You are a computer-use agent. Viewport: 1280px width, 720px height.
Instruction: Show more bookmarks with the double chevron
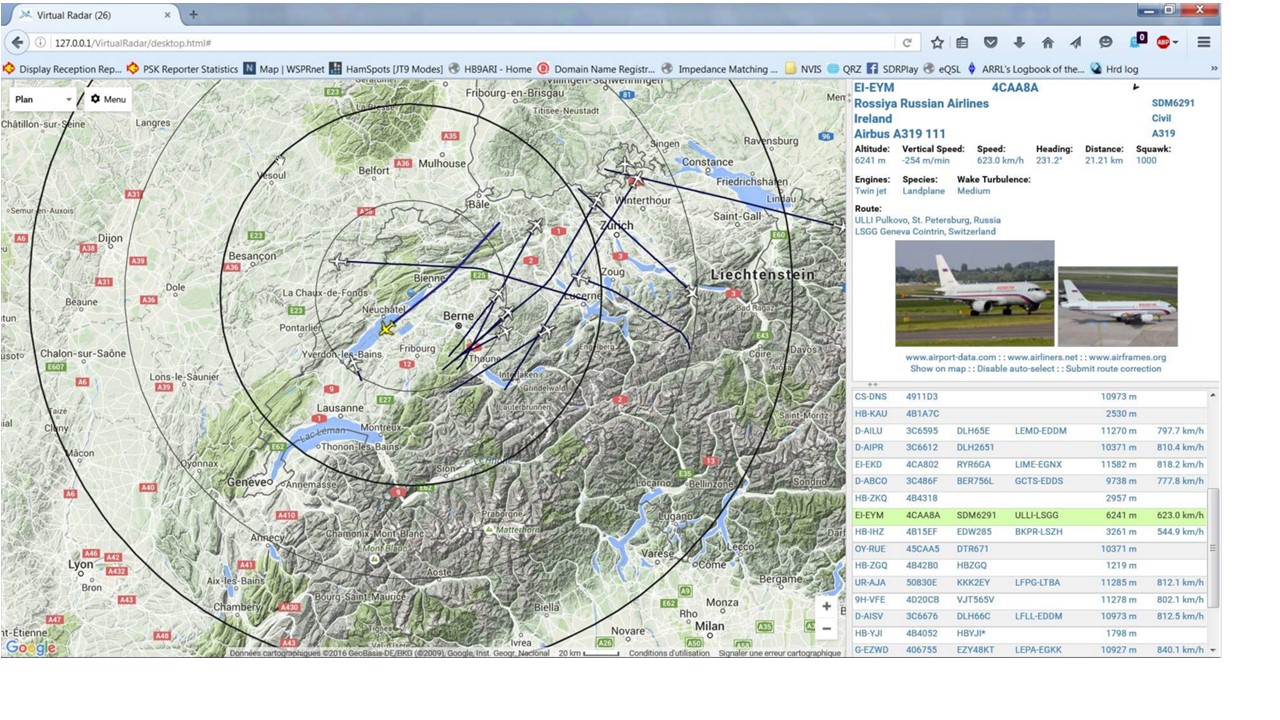tap(1214, 69)
